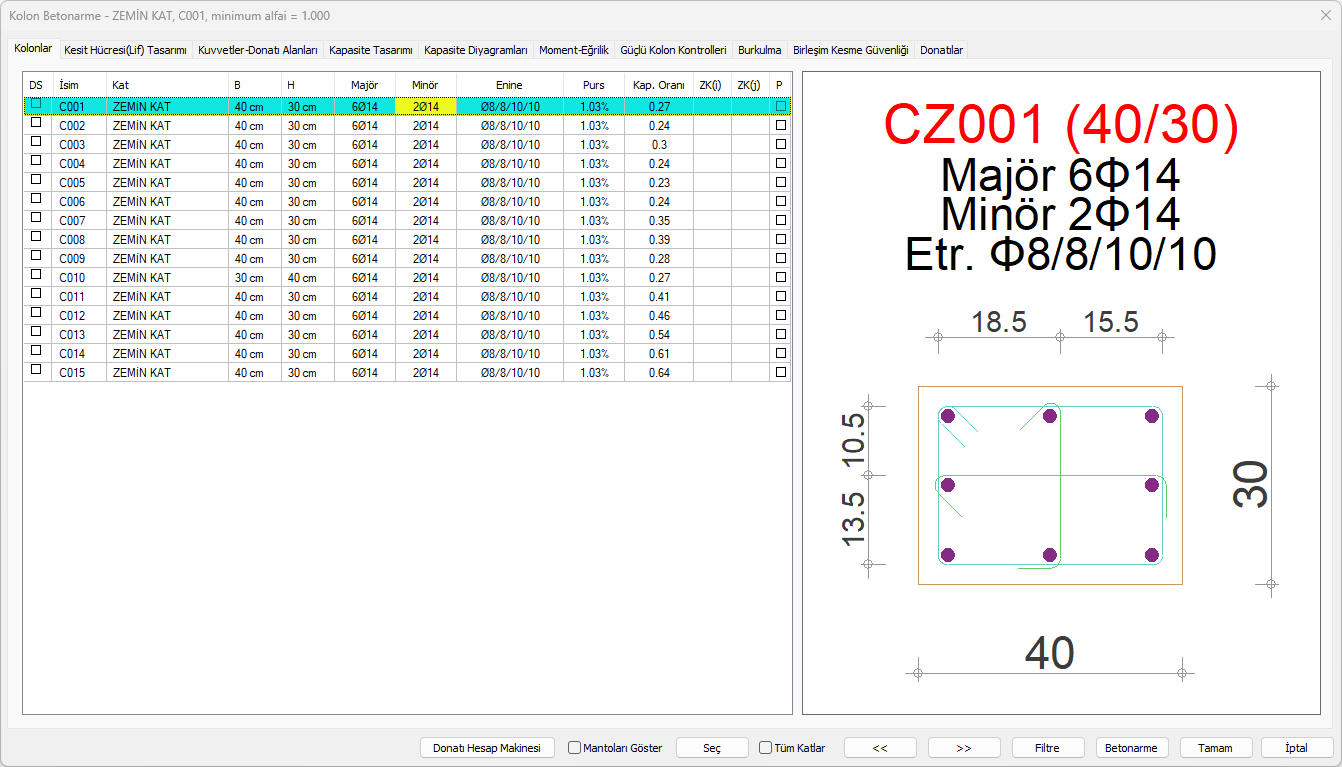The height and width of the screenshot is (767, 1342).
Task: Click the Donatı Hesap Makinesi button
Action: click(486, 748)
